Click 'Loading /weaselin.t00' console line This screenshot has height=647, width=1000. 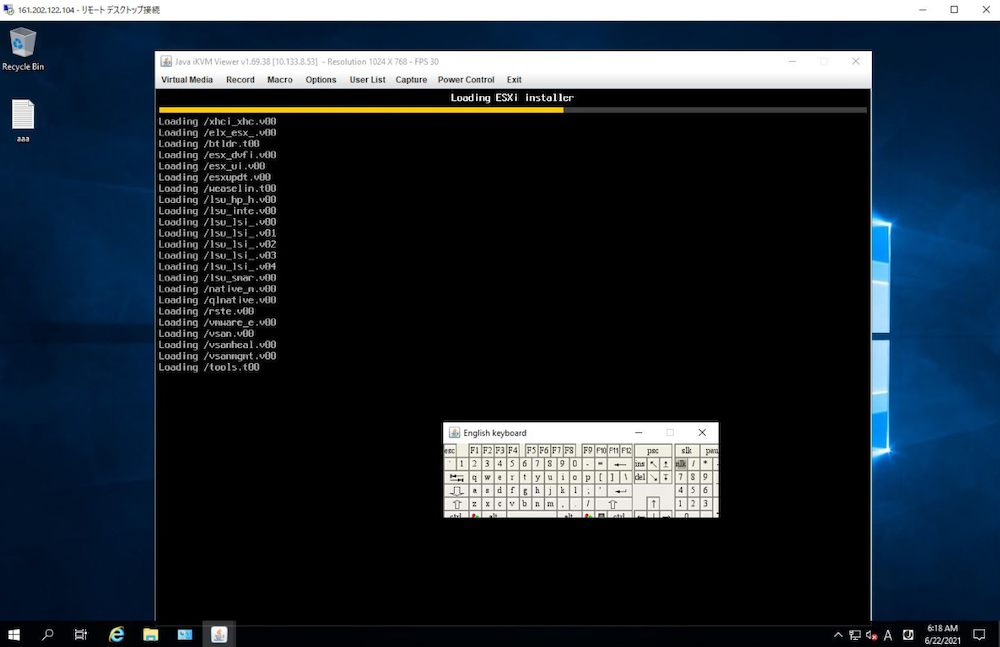pos(217,189)
